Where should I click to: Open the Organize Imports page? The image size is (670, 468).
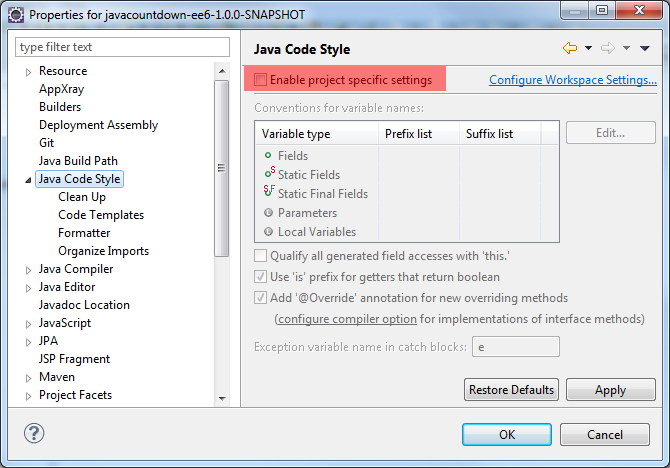(103, 250)
